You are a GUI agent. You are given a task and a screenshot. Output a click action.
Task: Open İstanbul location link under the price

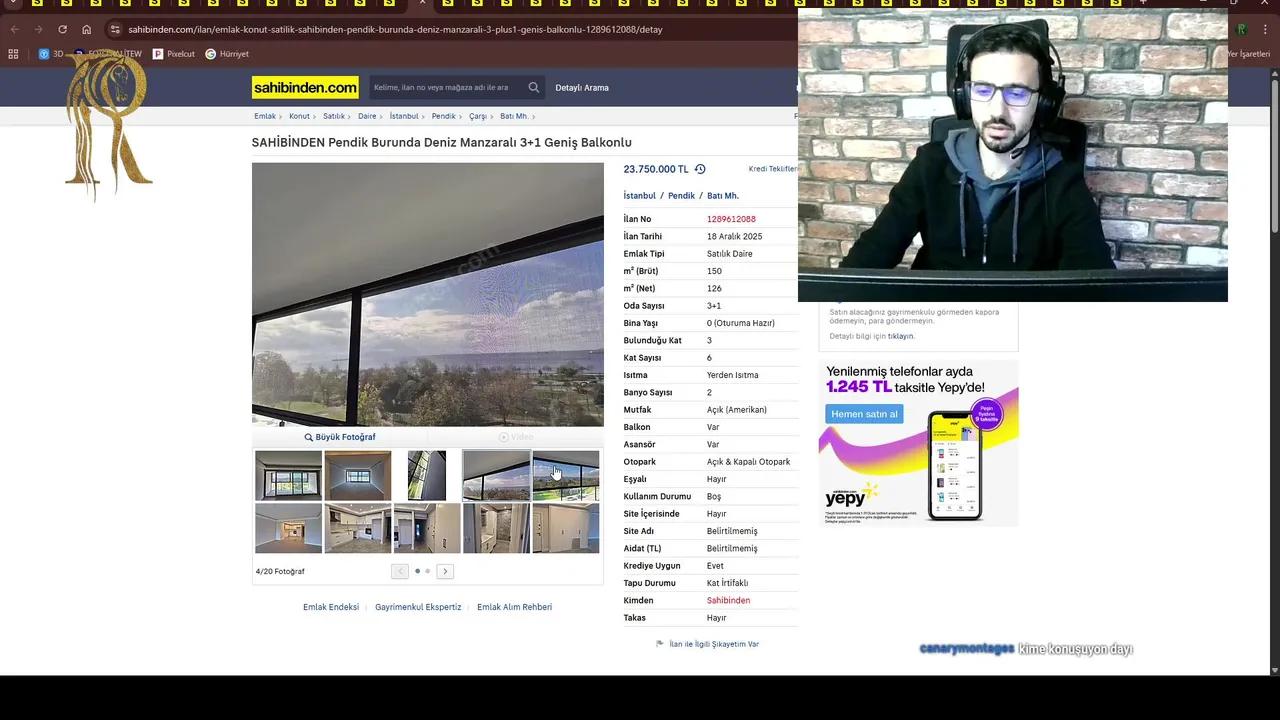pos(640,196)
